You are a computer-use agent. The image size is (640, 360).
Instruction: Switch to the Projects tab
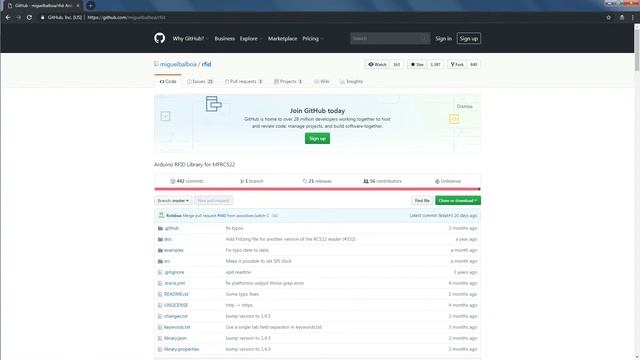pyautogui.click(x=288, y=82)
